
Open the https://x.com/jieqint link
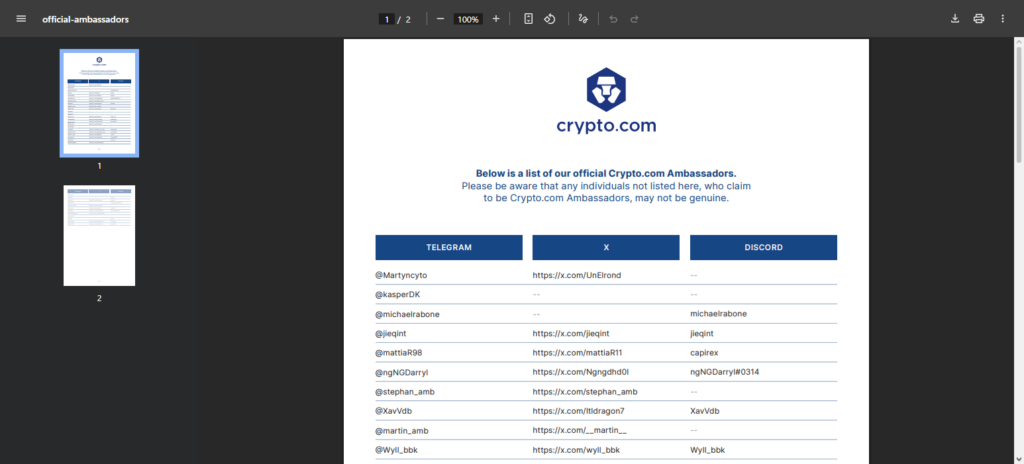[571, 333]
